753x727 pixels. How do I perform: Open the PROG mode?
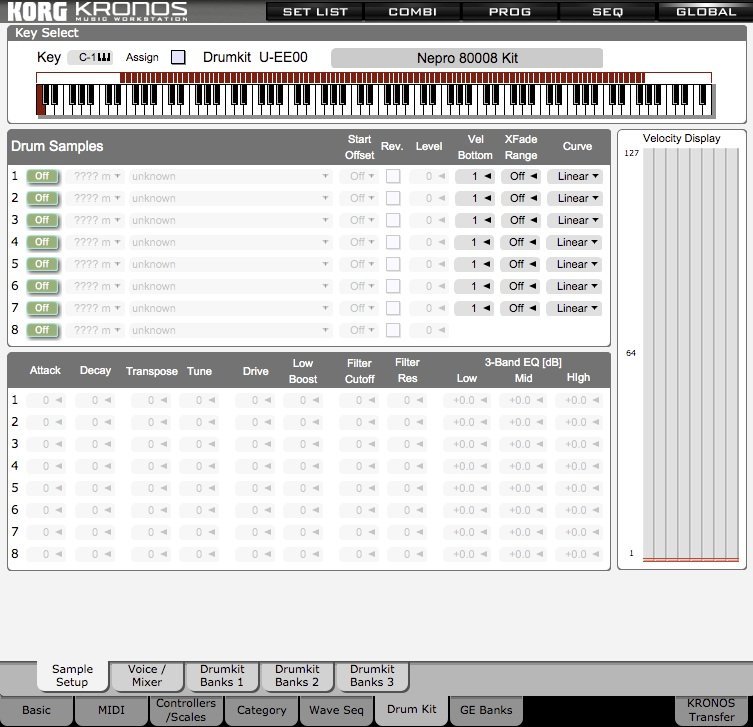[x=510, y=12]
